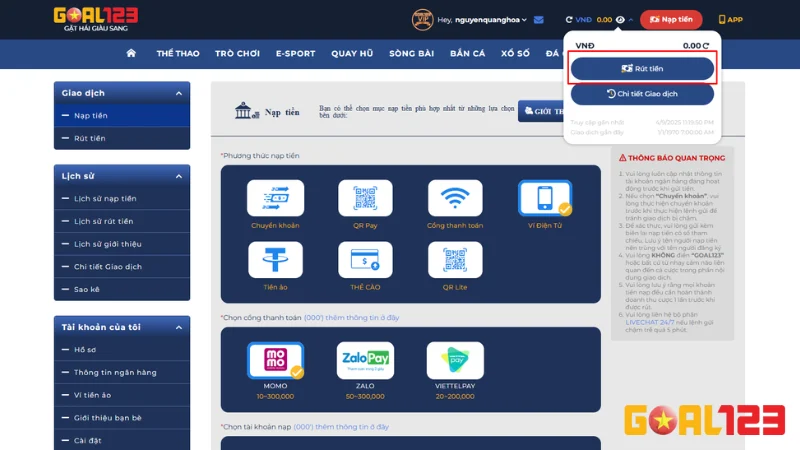Open the username nguyenquanghoa dropdown
This screenshot has width=800, height=450.
(490, 20)
